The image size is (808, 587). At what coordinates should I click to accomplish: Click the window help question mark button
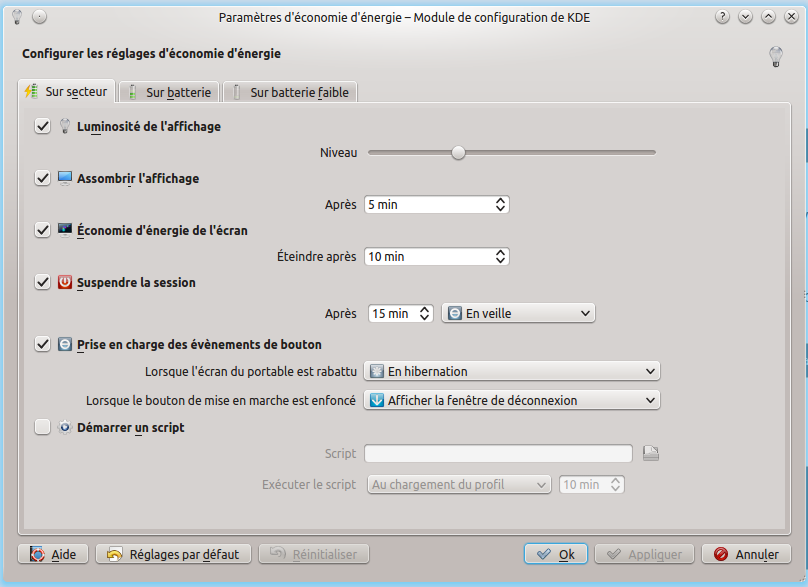722,17
